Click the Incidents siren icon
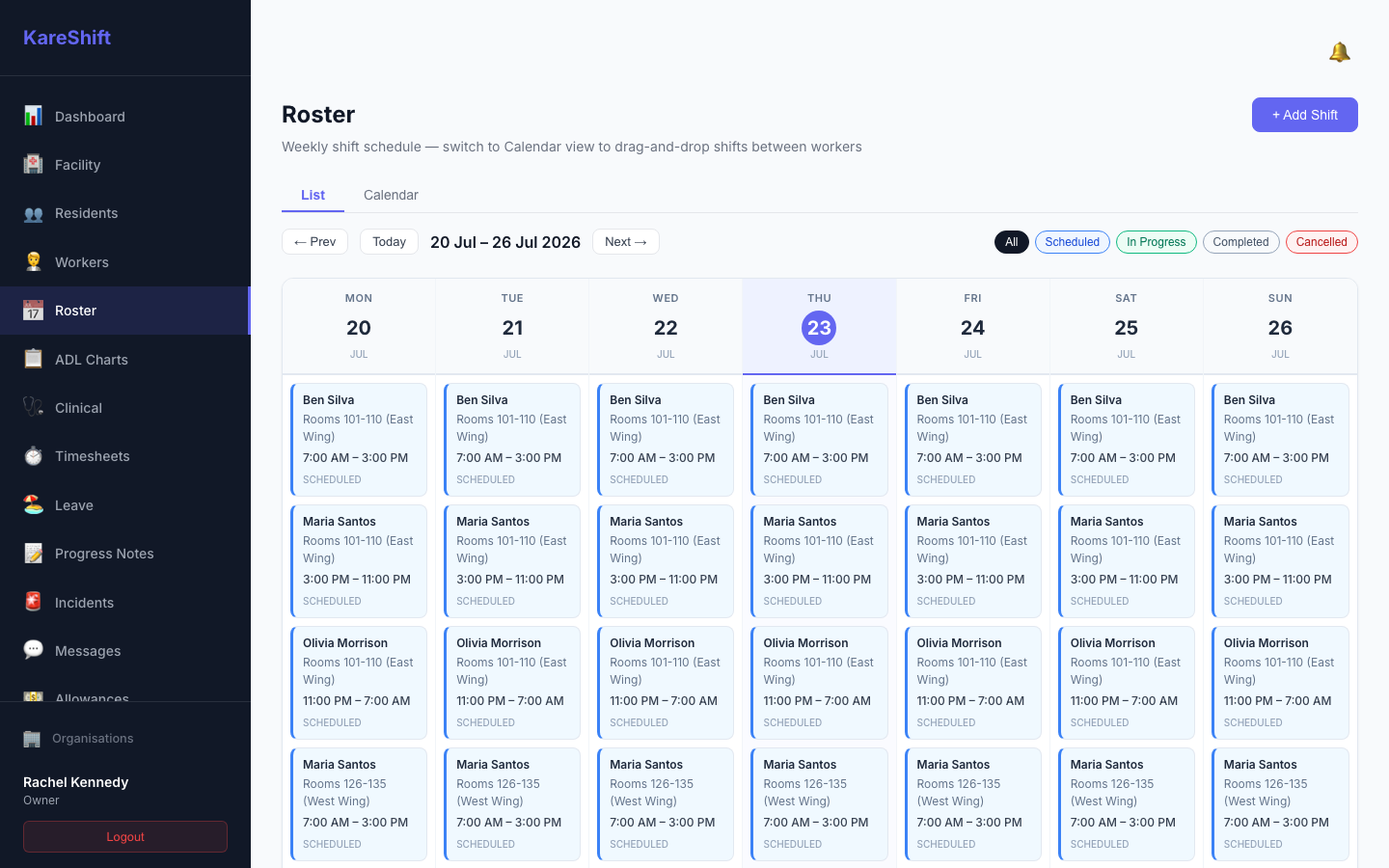This screenshot has width=1389, height=868. tap(33, 602)
